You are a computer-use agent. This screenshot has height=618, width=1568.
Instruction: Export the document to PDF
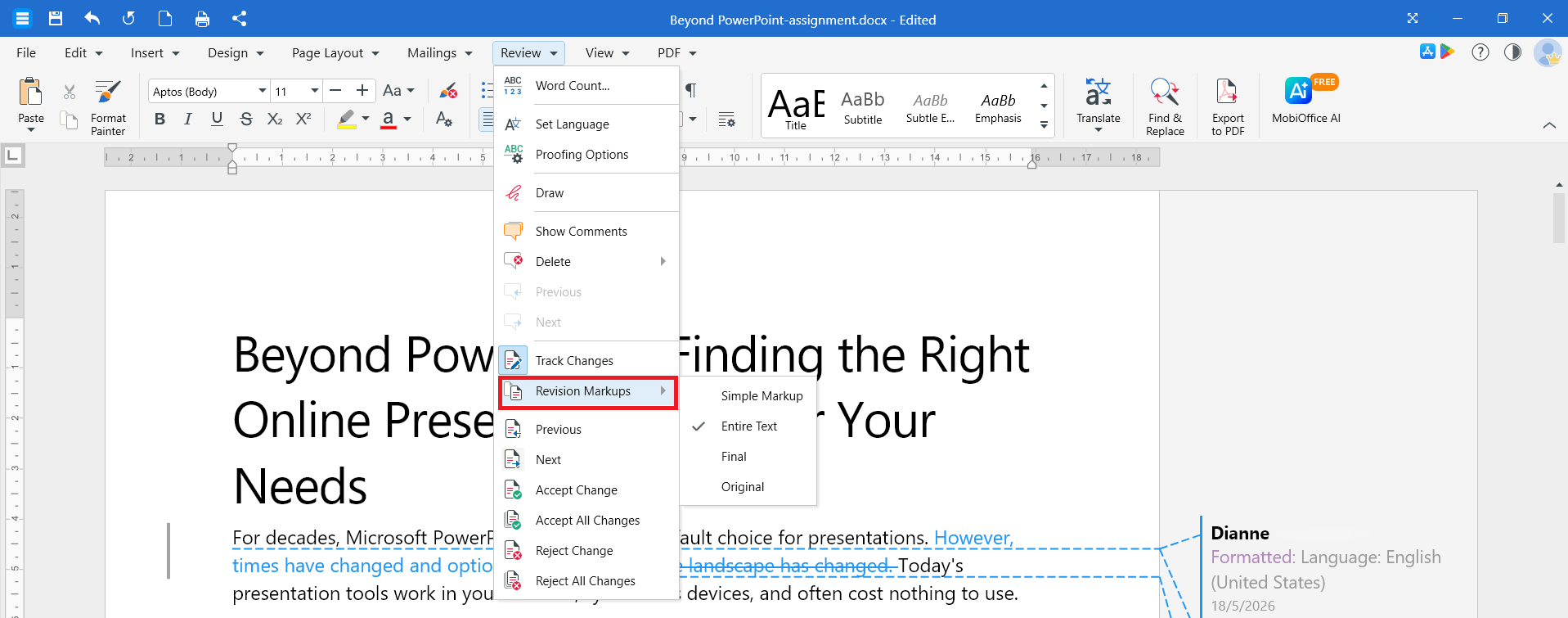coord(1228,106)
